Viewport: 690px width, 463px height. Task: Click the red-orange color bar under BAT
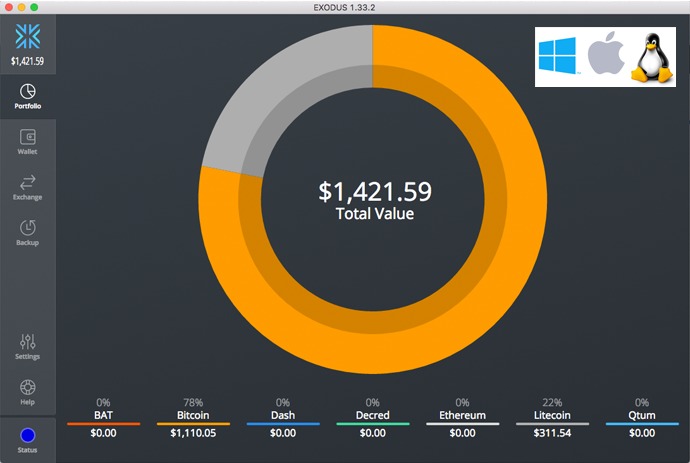tap(103, 424)
